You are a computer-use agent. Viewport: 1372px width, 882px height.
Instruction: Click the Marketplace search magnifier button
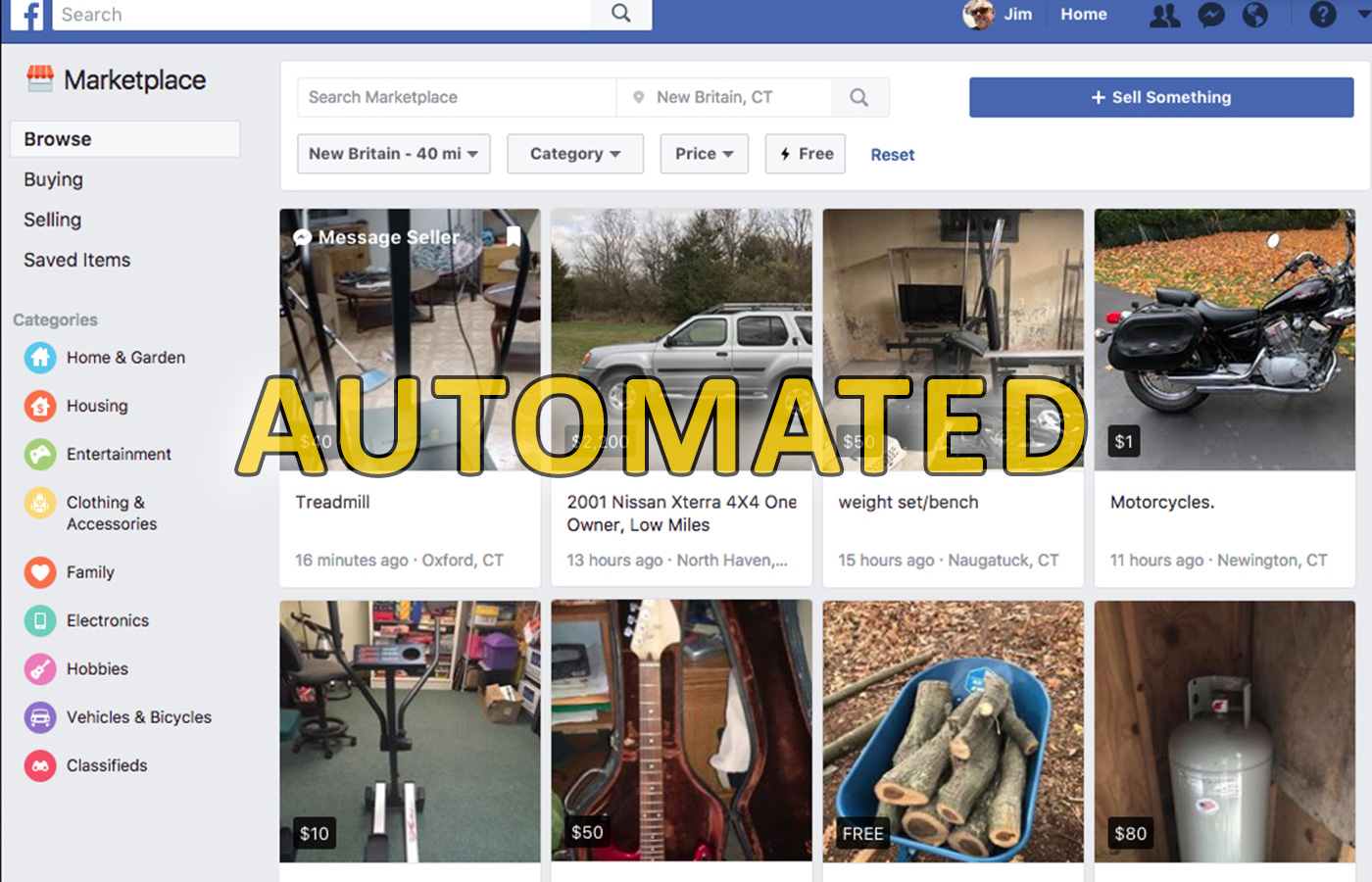[x=859, y=97]
